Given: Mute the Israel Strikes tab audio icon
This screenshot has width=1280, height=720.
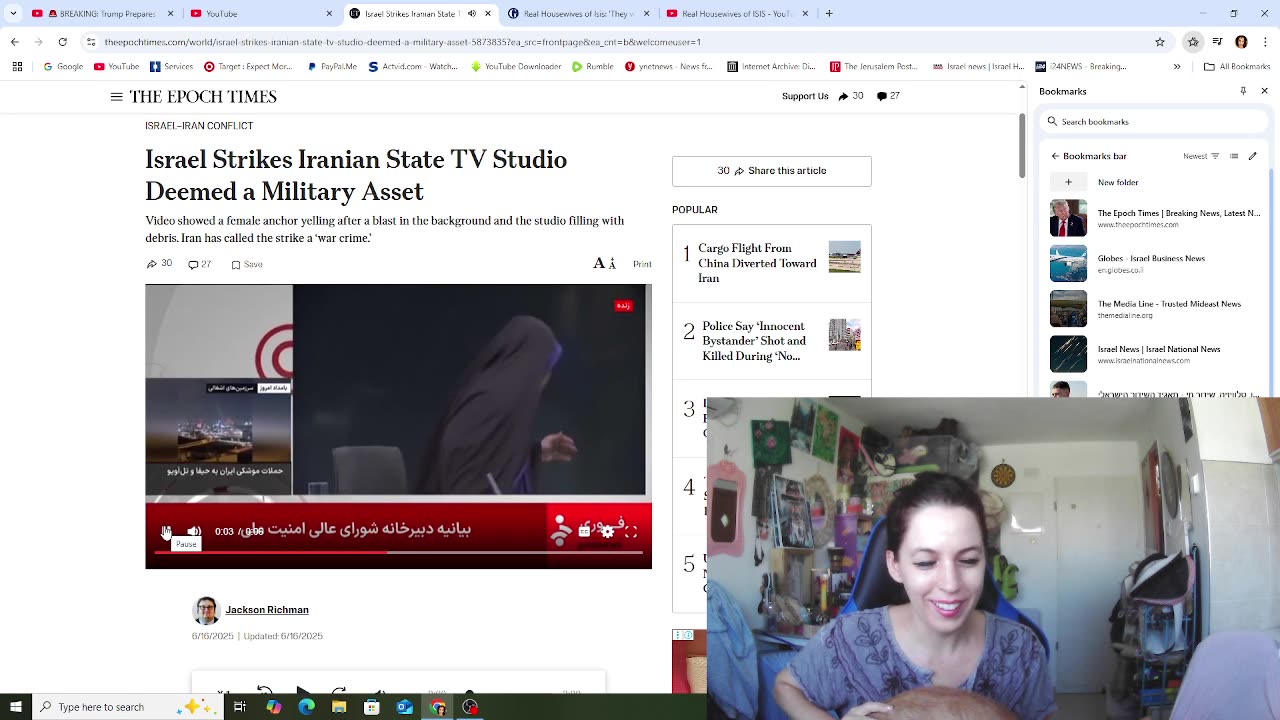Looking at the screenshot, I should tap(472, 14).
